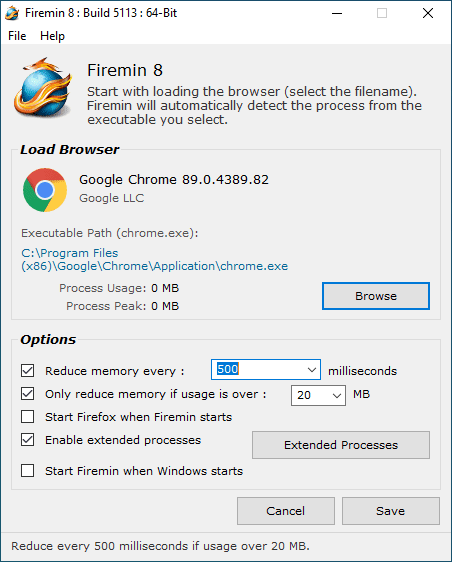Check Start Firemin when Windows starts
The image size is (452, 562).
pyautogui.click(x=28, y=471)
